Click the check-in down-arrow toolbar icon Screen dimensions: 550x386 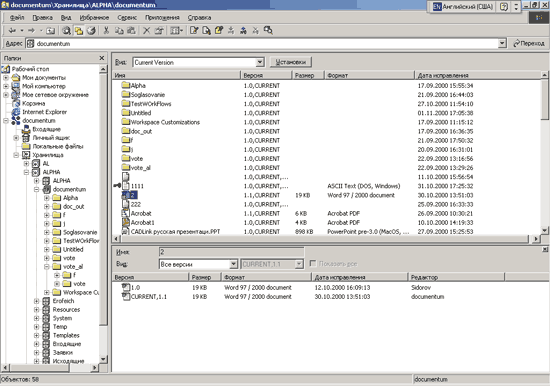(231, 31)
